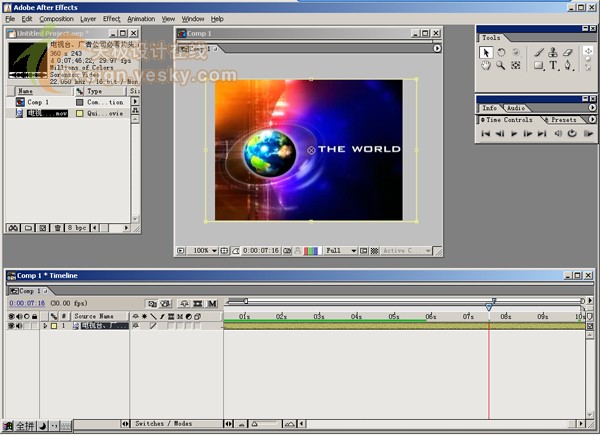This screenshot has height=435, width=600.
Task: Open the Animation menu
Action: tap(141, 19)
